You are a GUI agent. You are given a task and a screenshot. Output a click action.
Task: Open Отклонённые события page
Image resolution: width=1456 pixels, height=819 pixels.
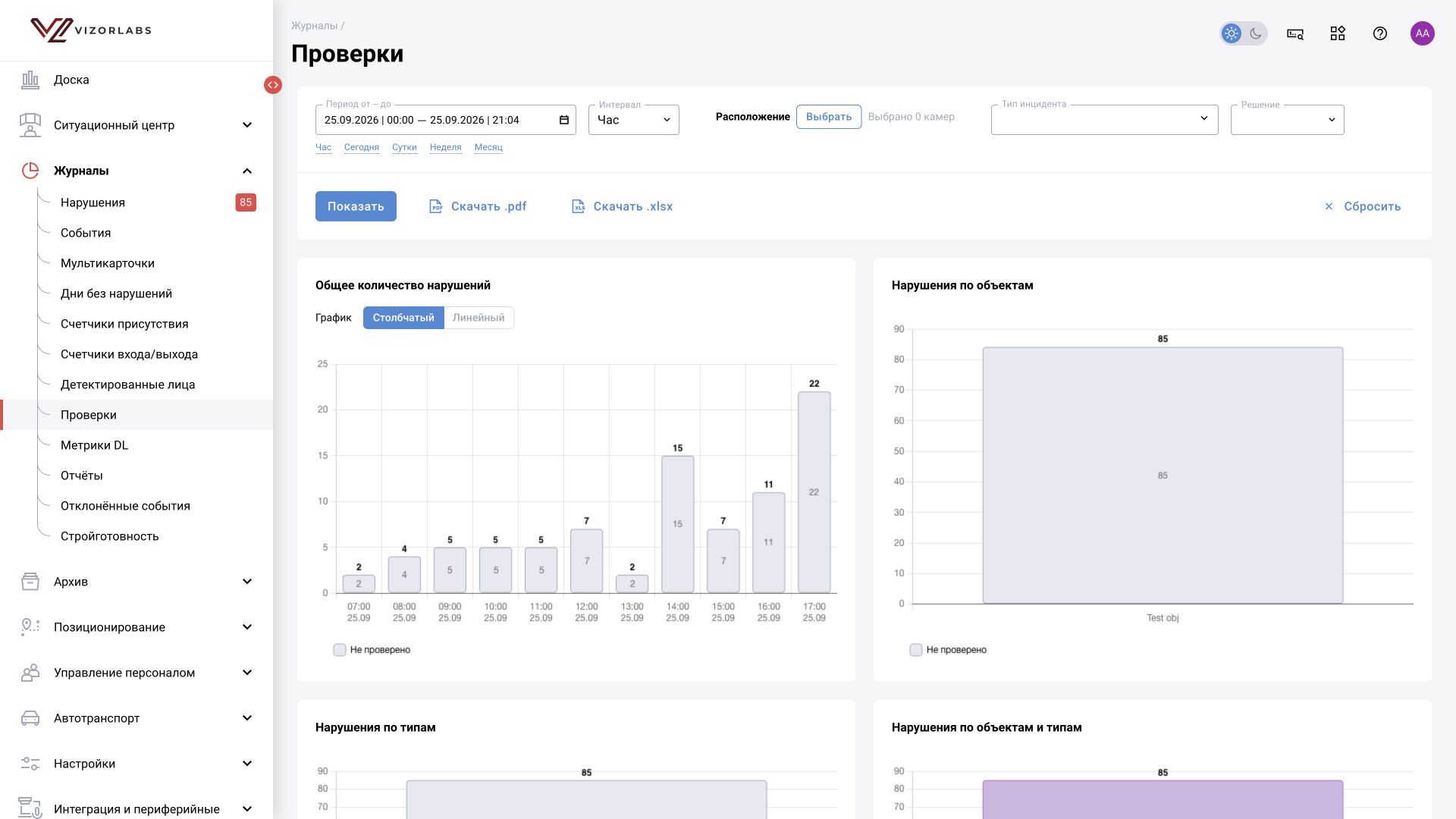click(125, 506)
